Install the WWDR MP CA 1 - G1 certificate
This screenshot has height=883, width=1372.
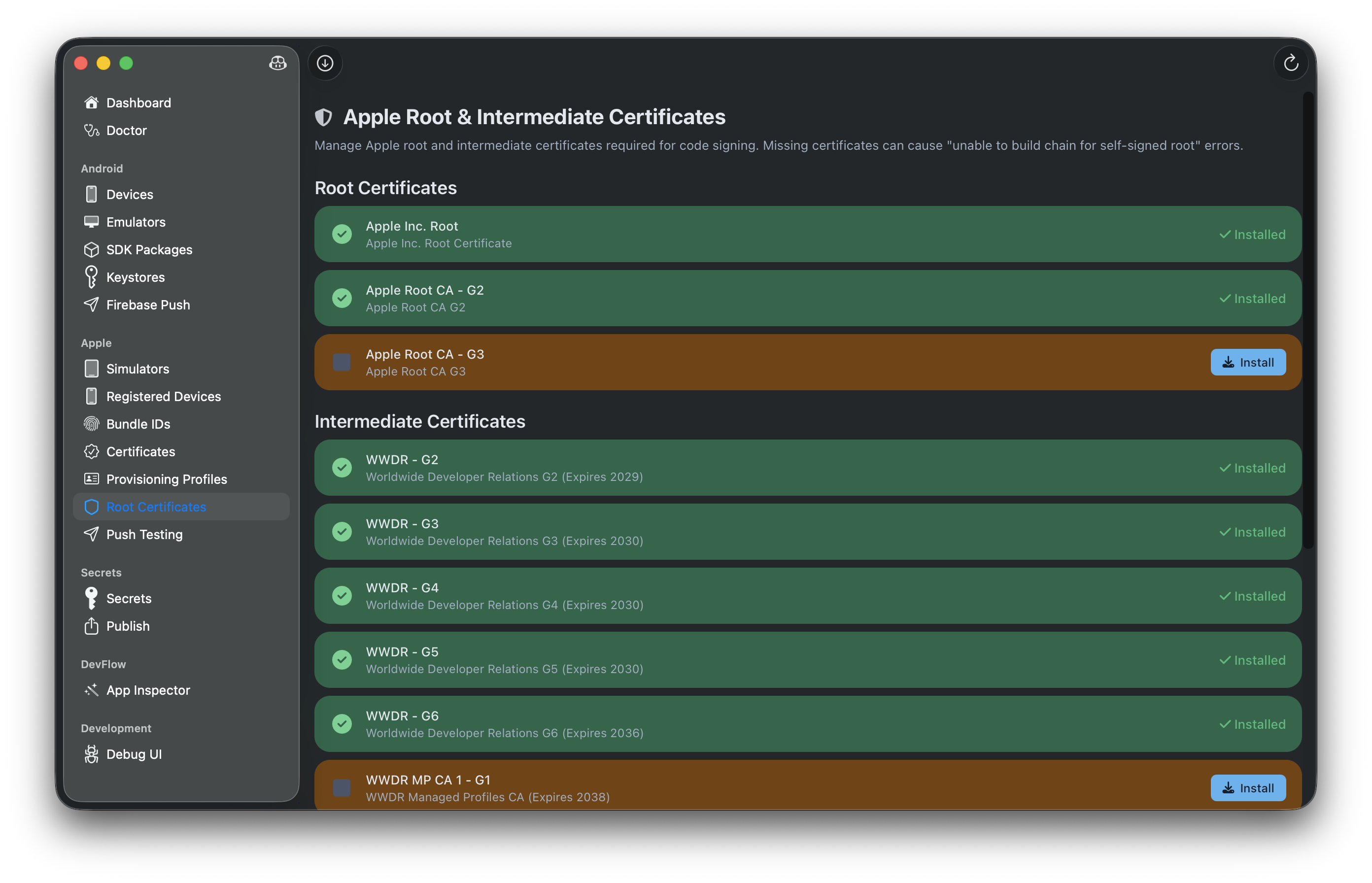1248,788
